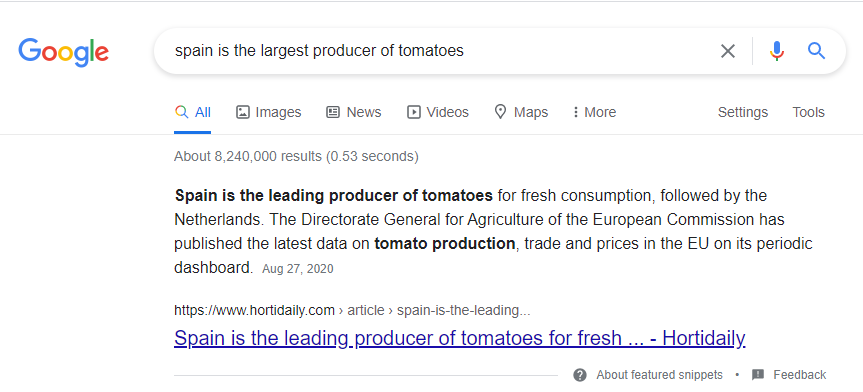Click the Feedback flag icon
863x392 pixels.
[758, 375]
